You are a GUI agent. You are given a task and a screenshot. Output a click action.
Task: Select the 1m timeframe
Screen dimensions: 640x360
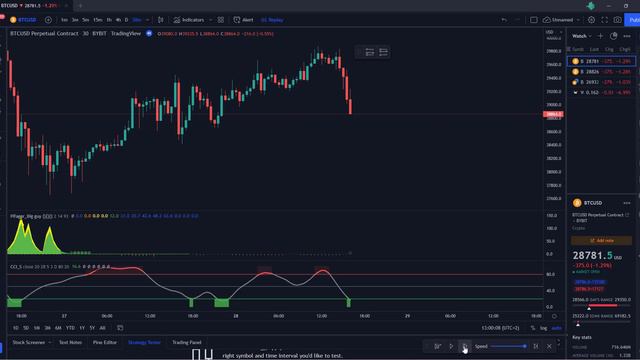point(64,20)
